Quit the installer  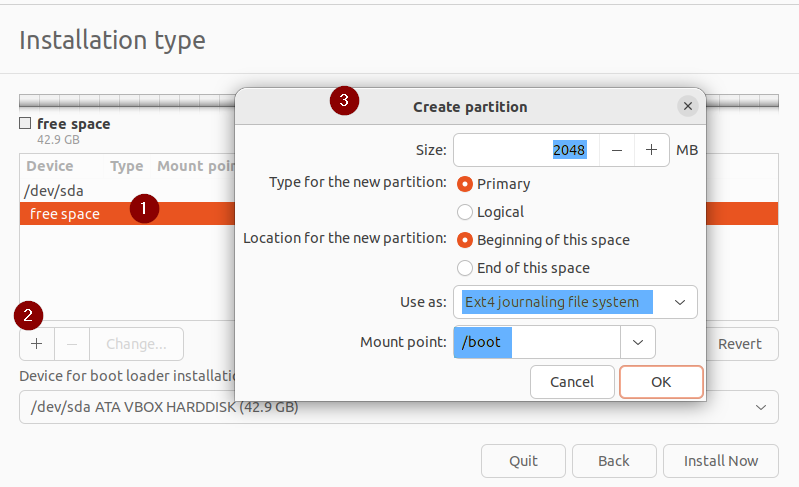[x=523, y=461]
